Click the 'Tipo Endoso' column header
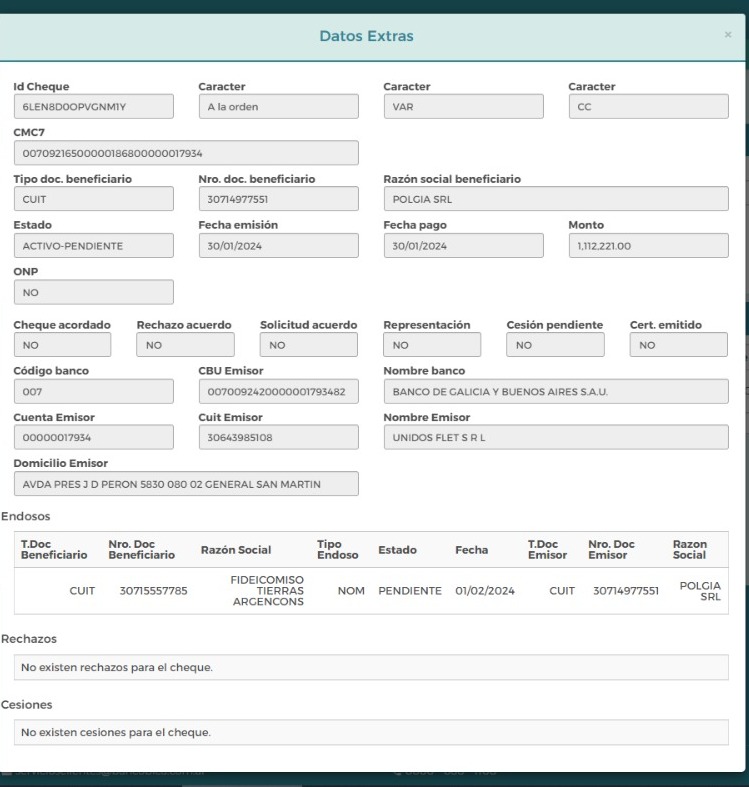749x787 pixels. pyautogui.click(x=337, y=550)
